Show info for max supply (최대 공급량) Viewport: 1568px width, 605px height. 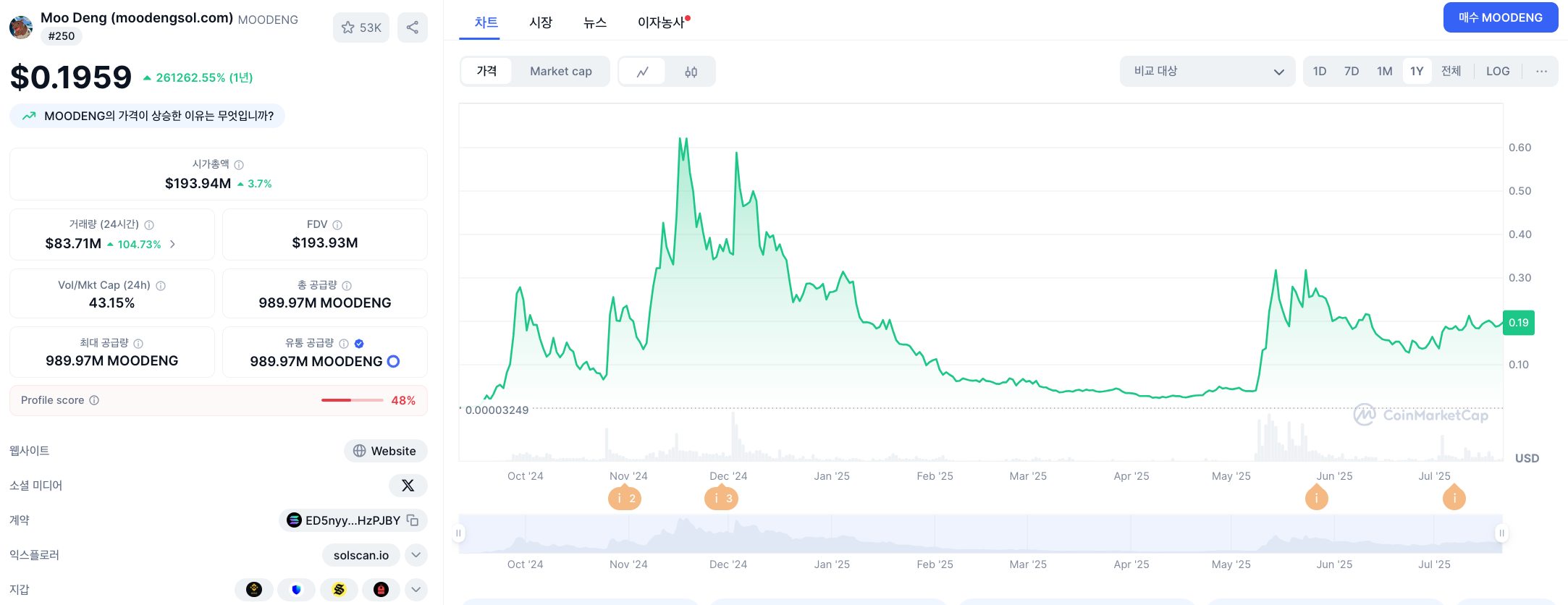(x=138, y=344)
